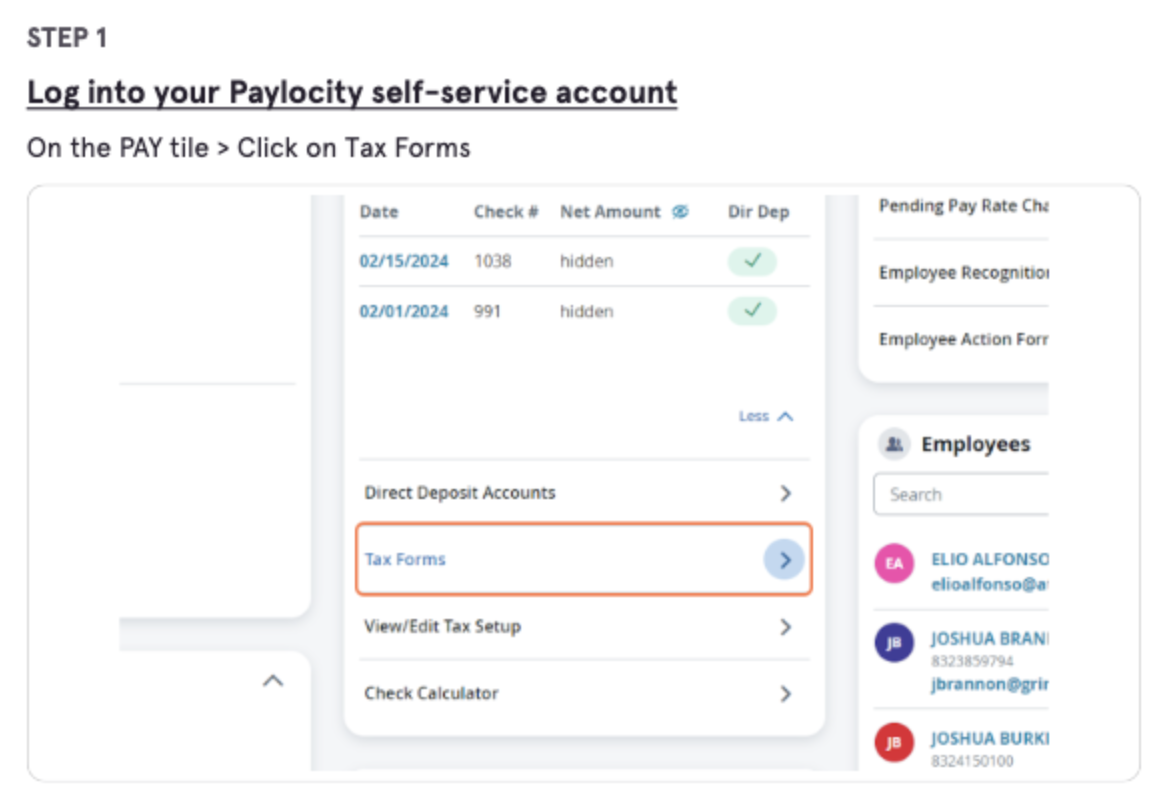Click Joshua Brannon purple JB avatar

(894, 643)
